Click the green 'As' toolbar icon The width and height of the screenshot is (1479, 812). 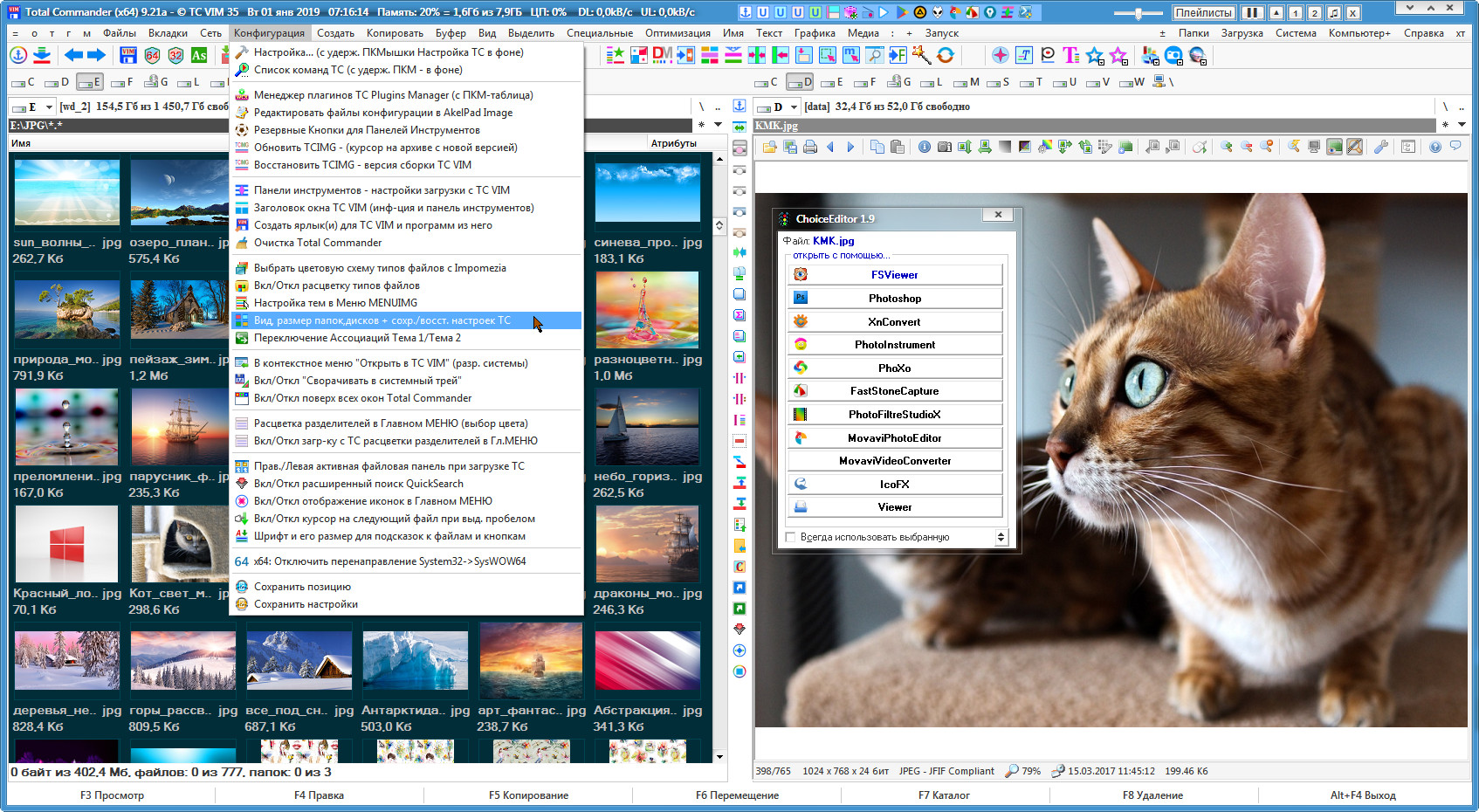(199, 55)
